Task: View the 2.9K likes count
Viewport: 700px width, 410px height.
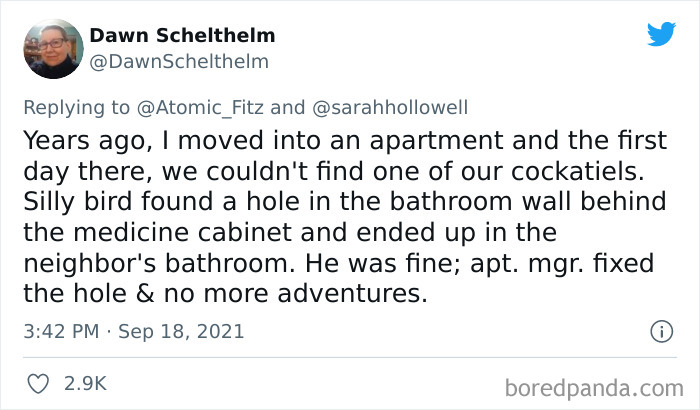Action: [x=86, y=383]
